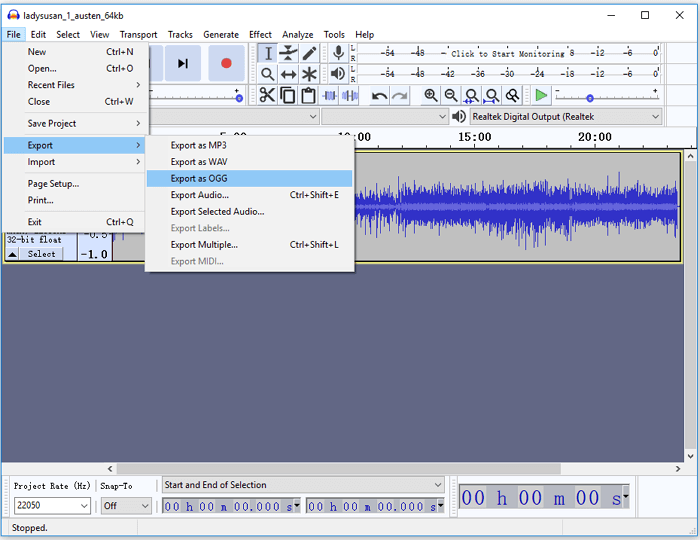This screenshot has height=540, width=700.
Task: Click the Cut scissors icon
Action: (x=267, y=95)
